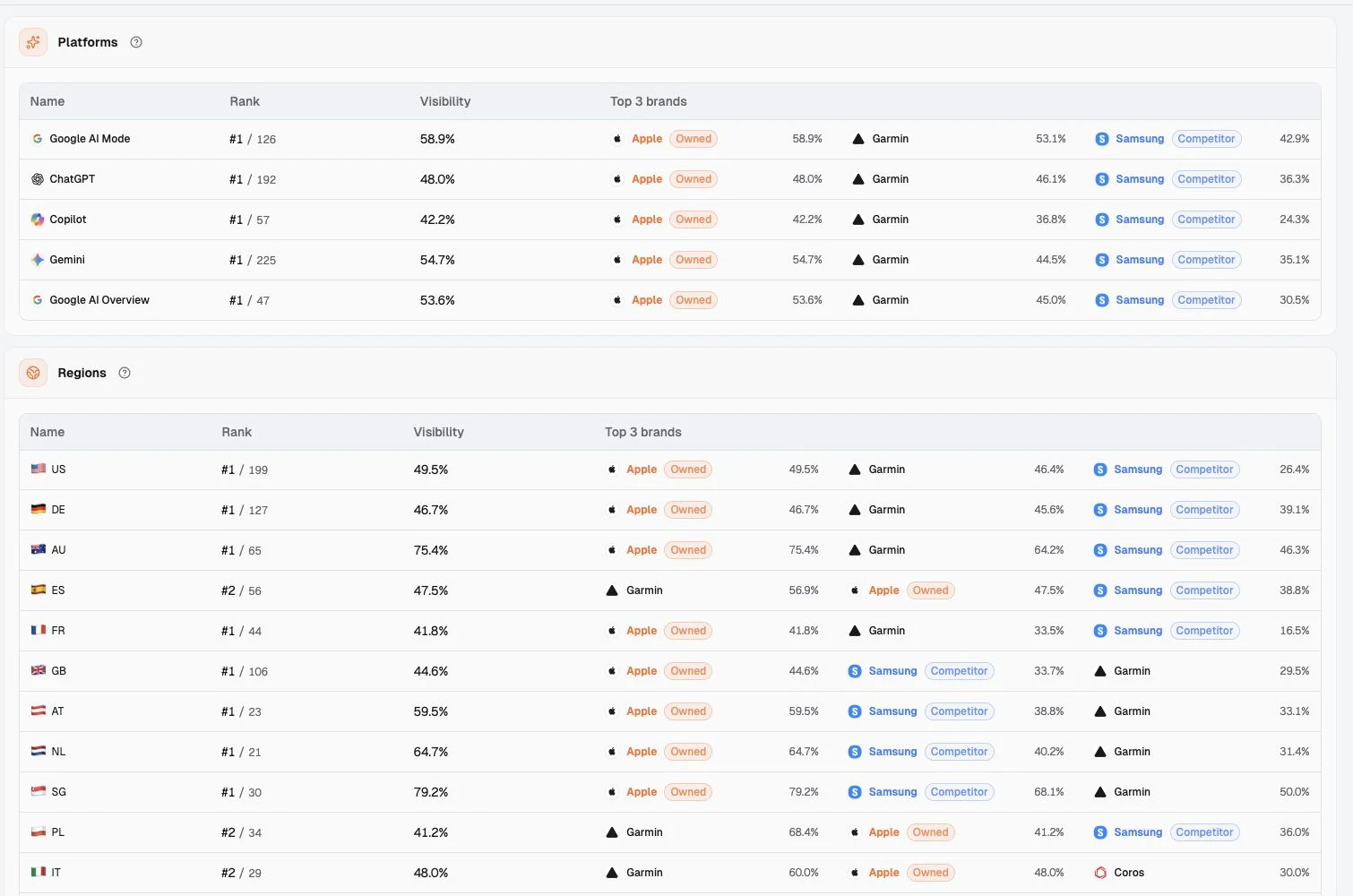Select the ChatGPT platform name
Viewport: 1353px width, 896px height.
[x=73, y=179]
